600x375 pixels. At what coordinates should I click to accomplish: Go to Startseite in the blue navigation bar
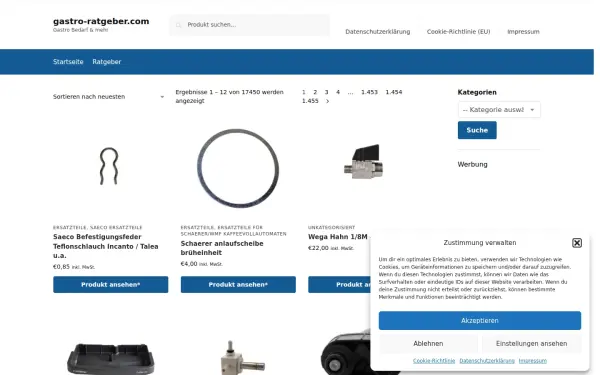point(68,62)
